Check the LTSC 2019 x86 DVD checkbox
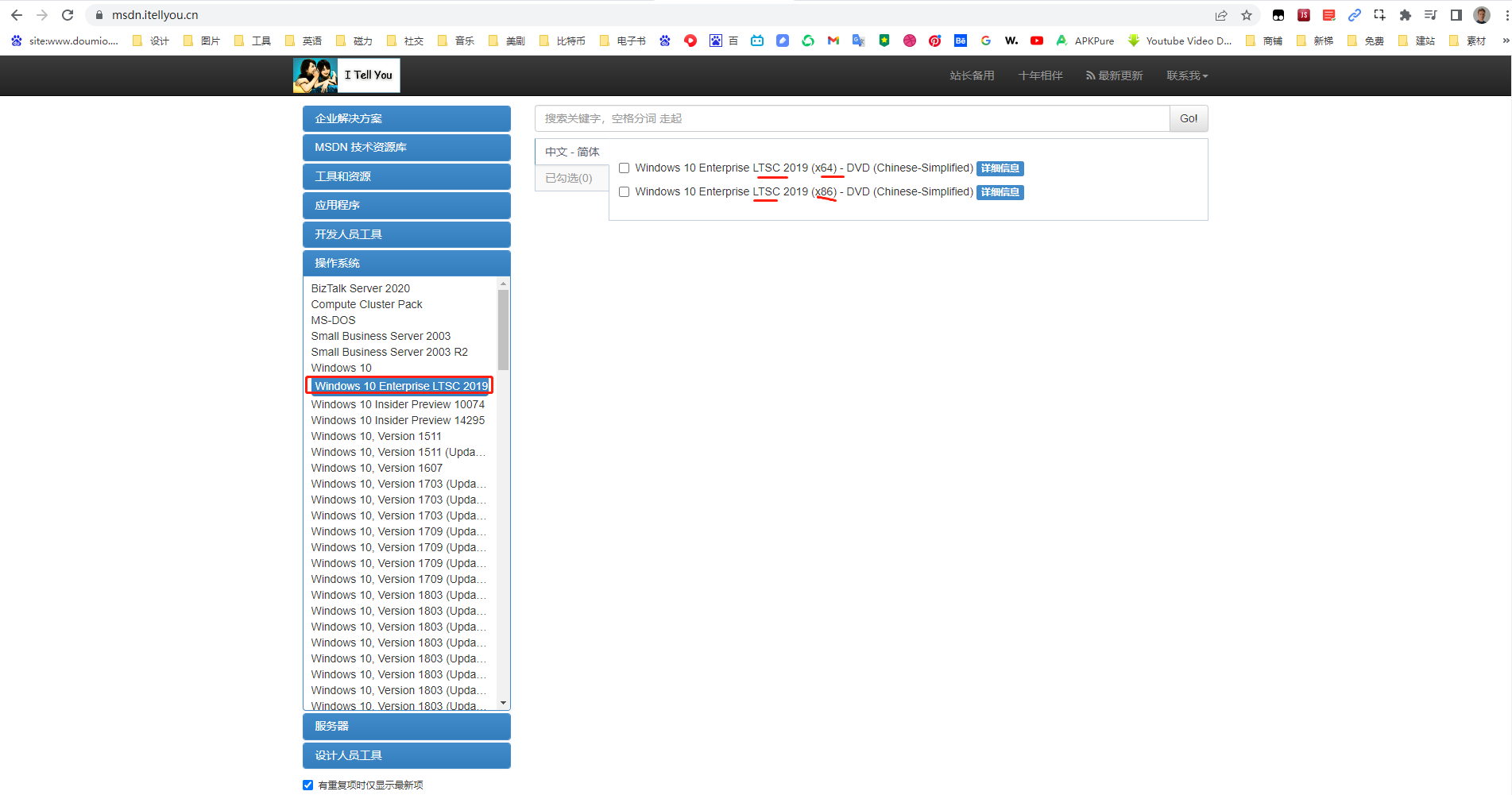 [x=624, y=192]
